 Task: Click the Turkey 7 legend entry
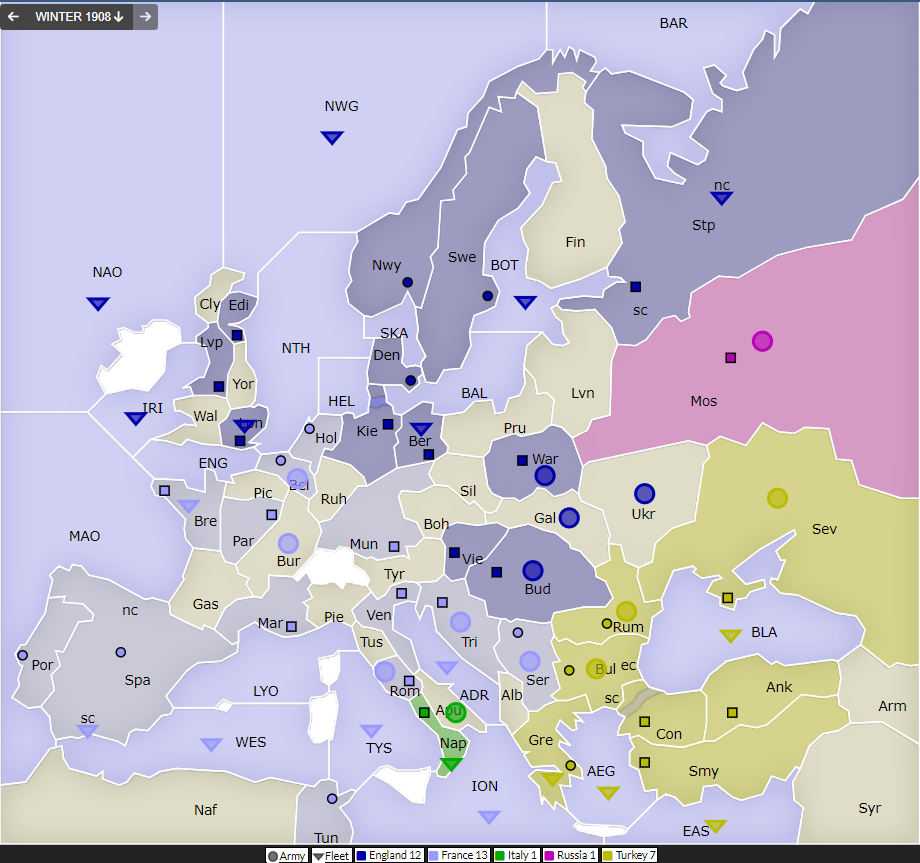(629, 855)
